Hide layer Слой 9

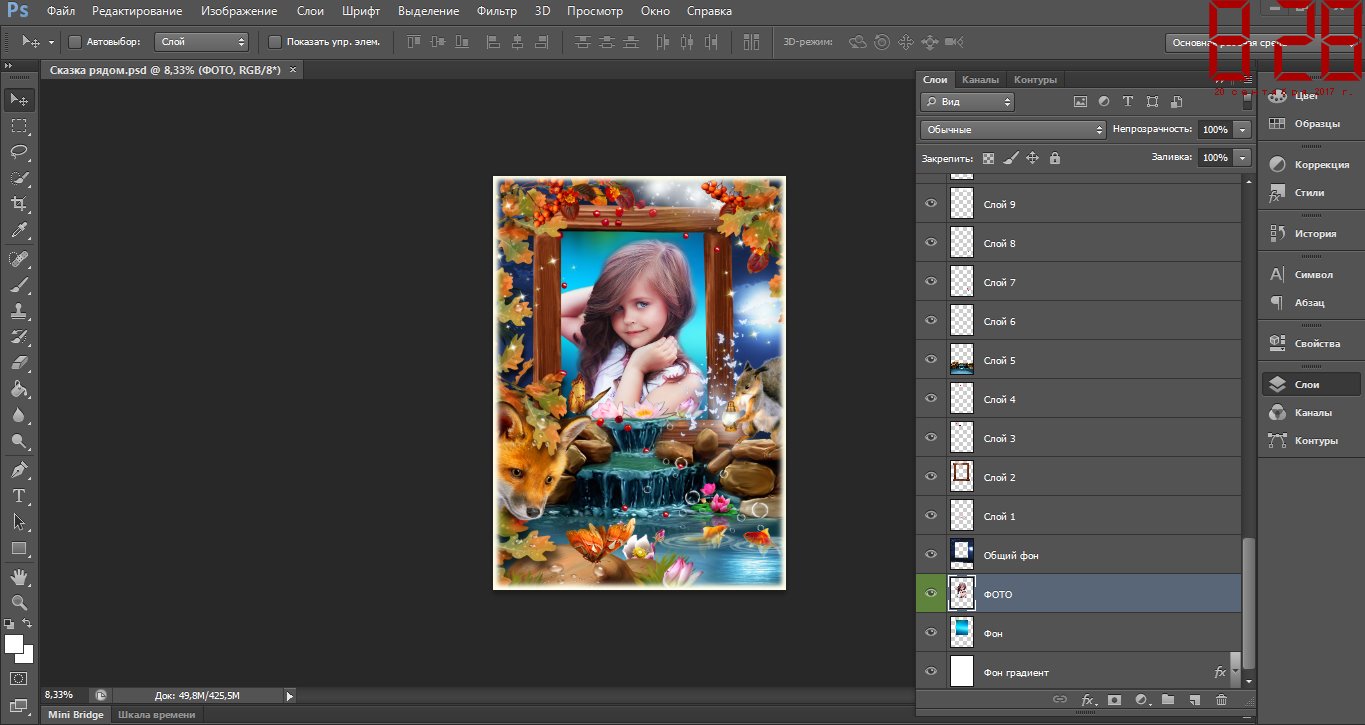pyautogui.click(x=932, y=204)
